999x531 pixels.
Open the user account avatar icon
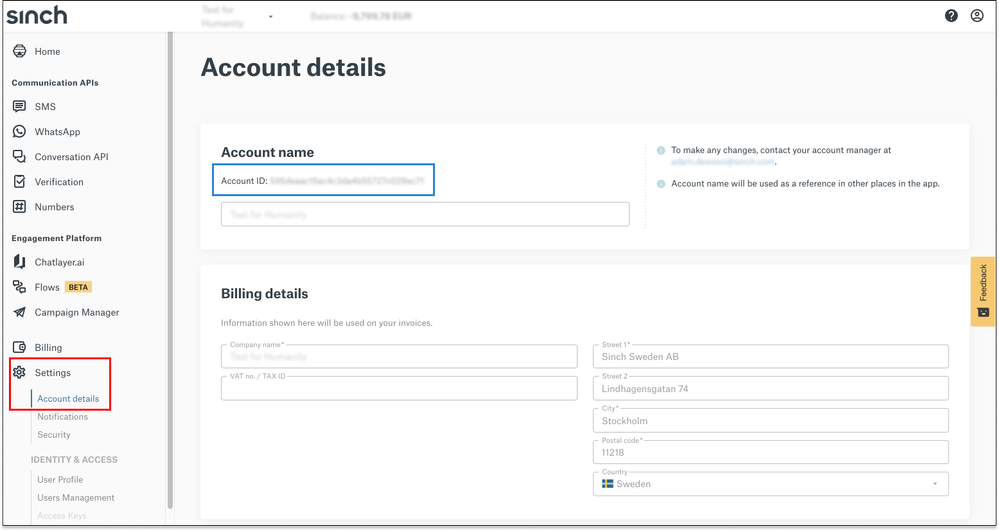pyautogui.click(x=977, y=16)
